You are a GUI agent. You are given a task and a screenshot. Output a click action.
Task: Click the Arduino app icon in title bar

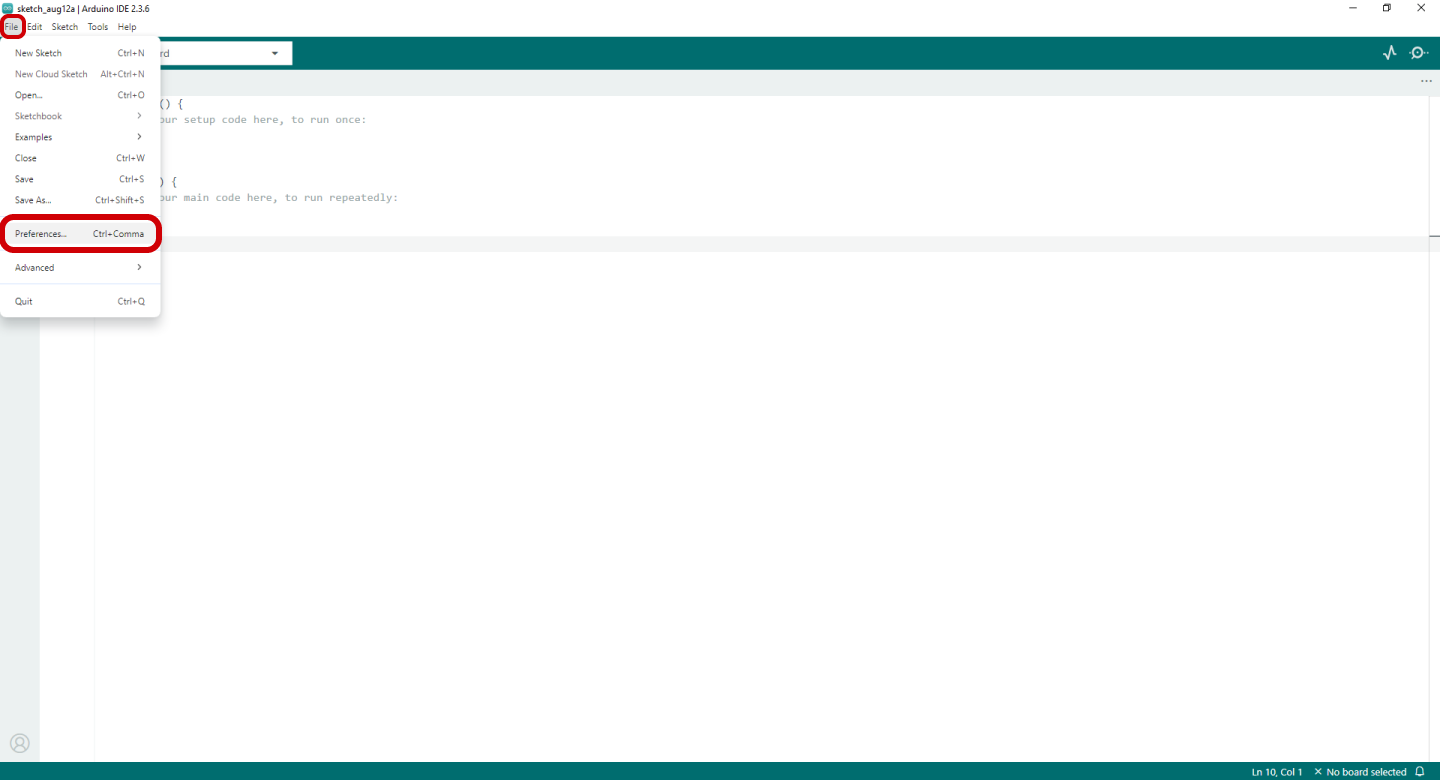coord(8,8)
